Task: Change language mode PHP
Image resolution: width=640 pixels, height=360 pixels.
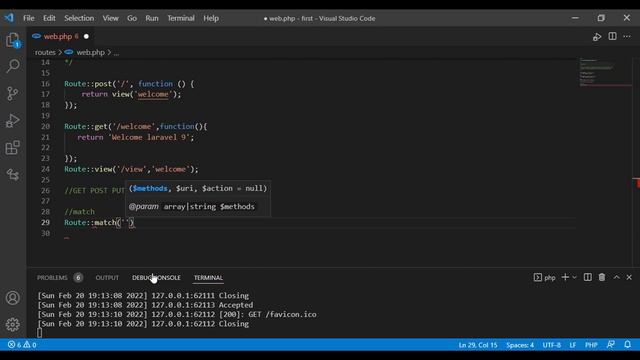Action: tap(591, 345)
